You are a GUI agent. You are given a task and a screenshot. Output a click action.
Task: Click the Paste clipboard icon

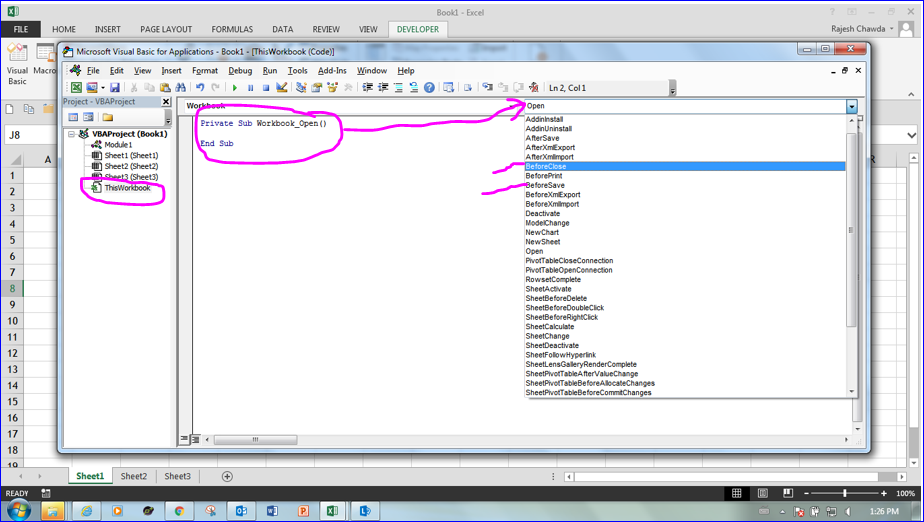(x=166, y=88)
